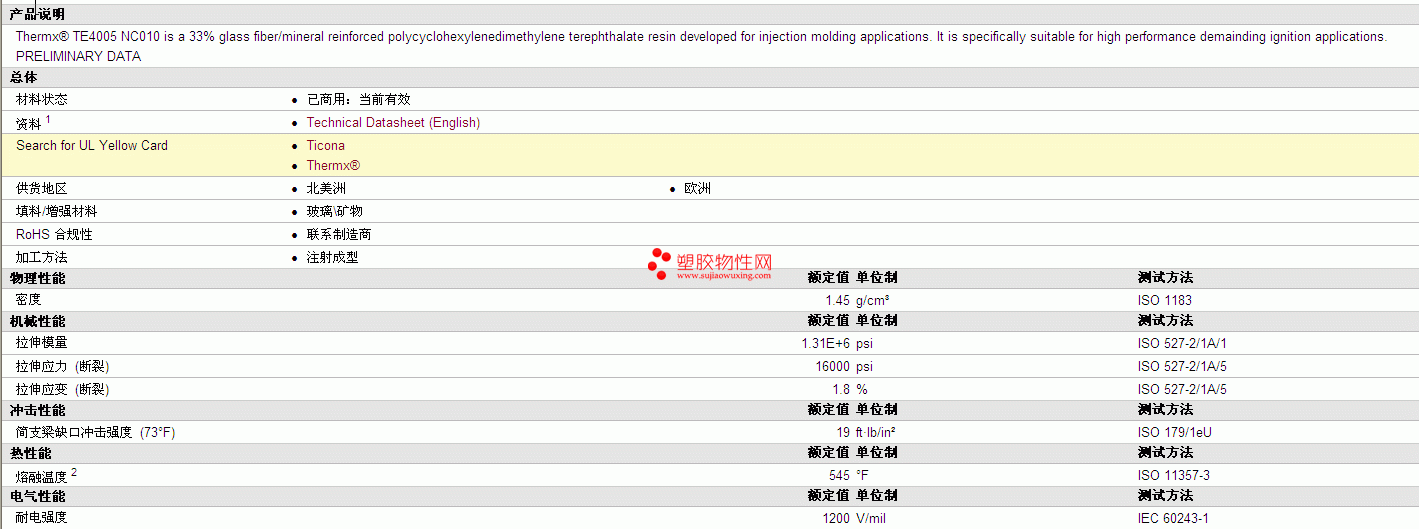Select the 总体 section header
The height and width of the screenshot is (529, 1419).
click(24, 77)
